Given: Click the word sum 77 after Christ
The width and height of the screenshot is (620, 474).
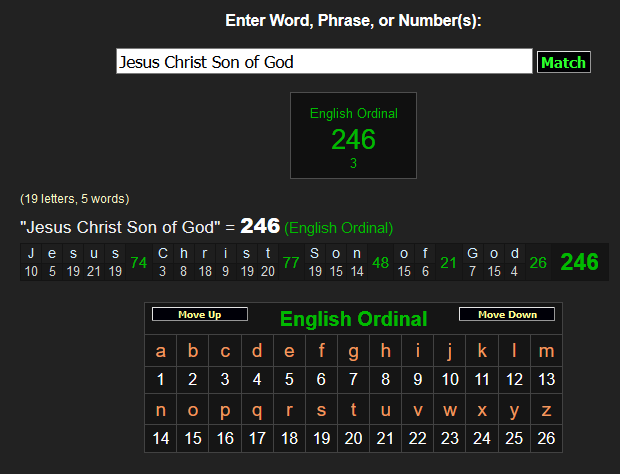Looking at the screenshot, I should pyautogui.click(x=291, y=263).
